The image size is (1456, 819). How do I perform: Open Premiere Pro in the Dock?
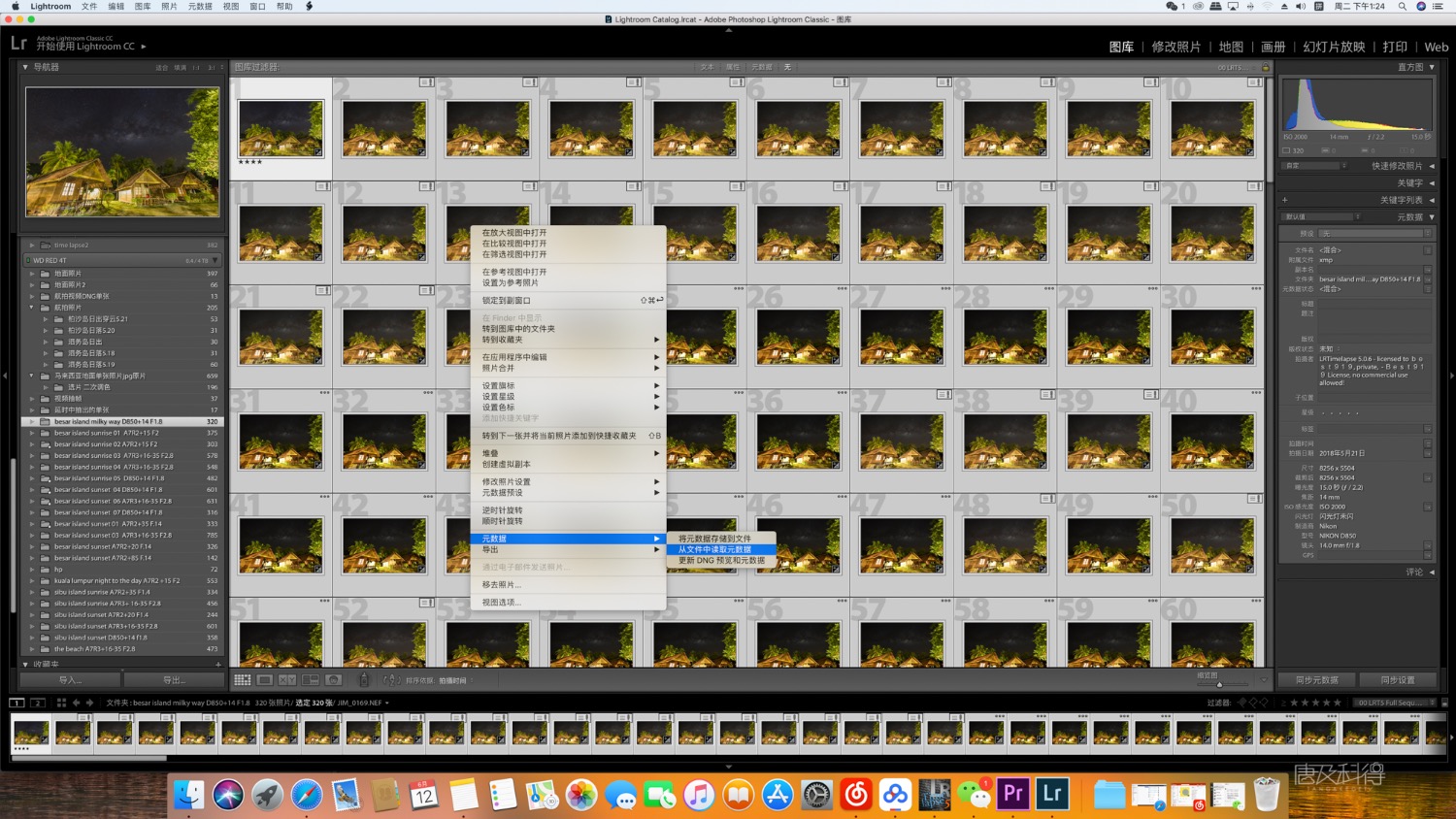click(1013, 794)
